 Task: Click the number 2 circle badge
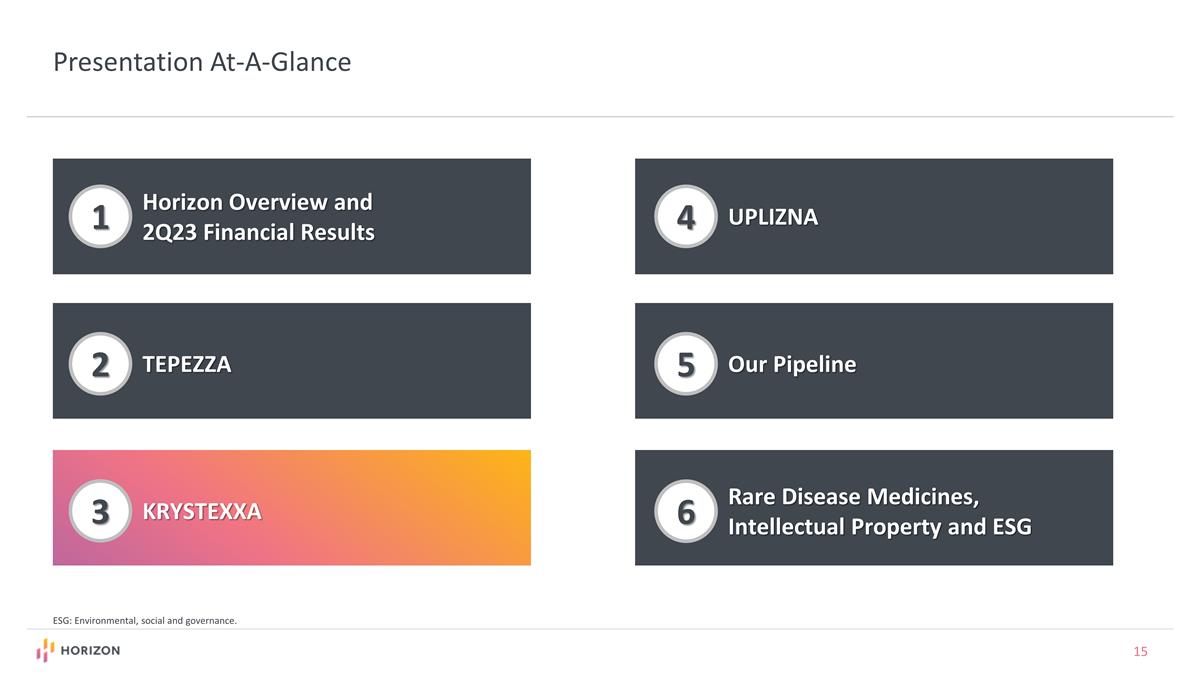coord(100,364)
